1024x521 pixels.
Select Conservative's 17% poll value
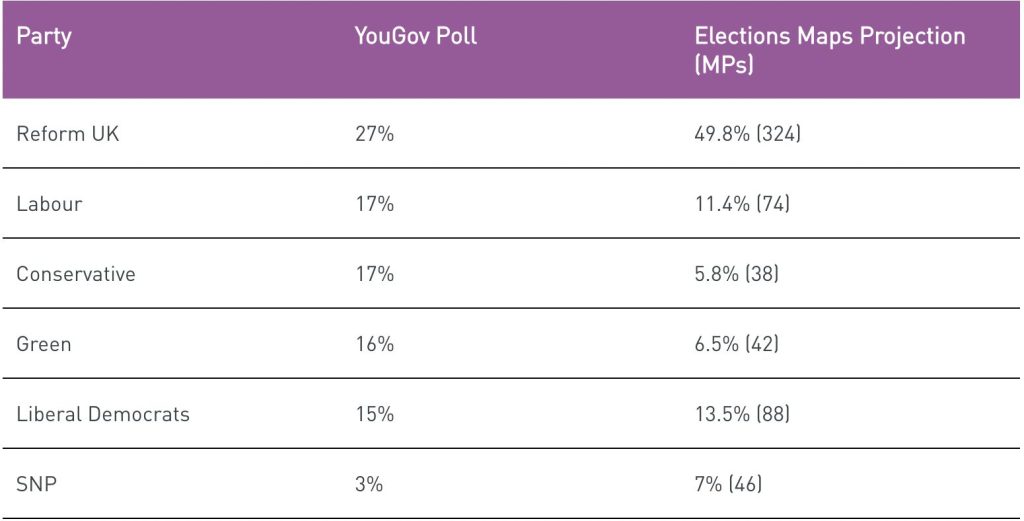[375, 274]
